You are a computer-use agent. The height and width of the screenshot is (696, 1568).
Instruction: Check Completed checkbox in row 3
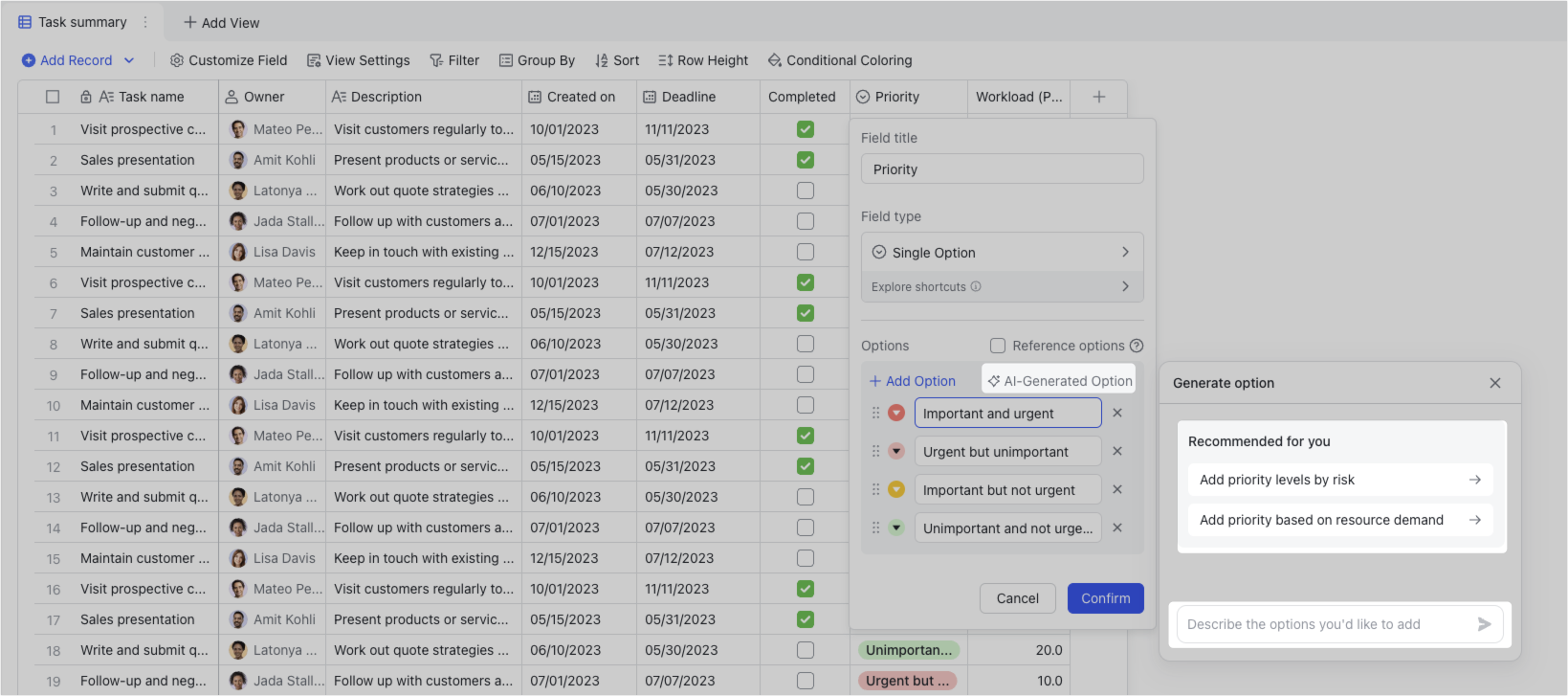[x=806, y=191]
